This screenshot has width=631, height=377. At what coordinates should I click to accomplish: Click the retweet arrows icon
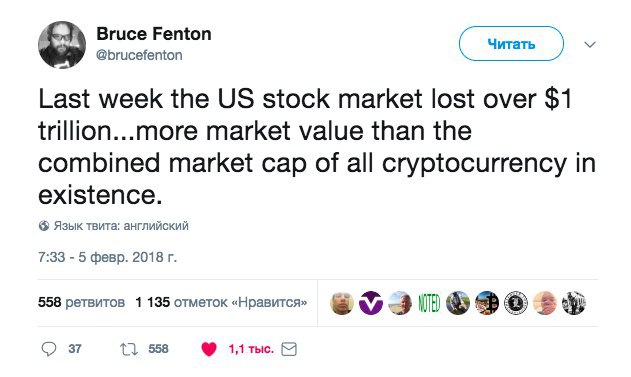[129, 349]
